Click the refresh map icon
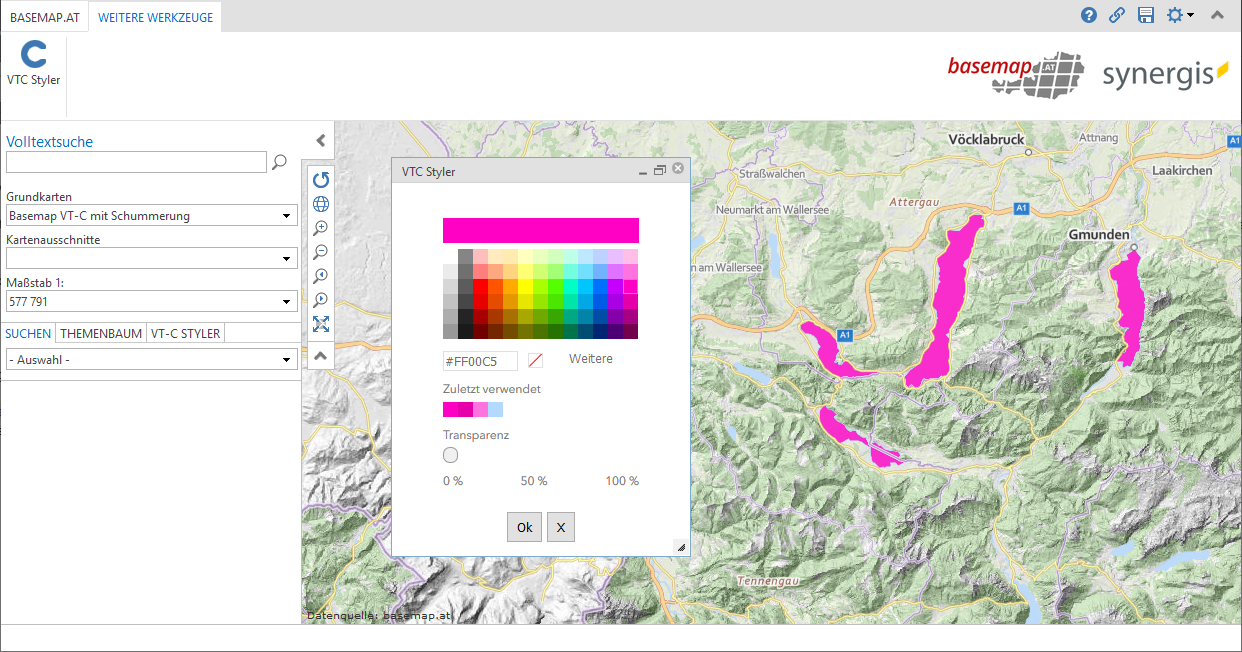 click(321, 180)
